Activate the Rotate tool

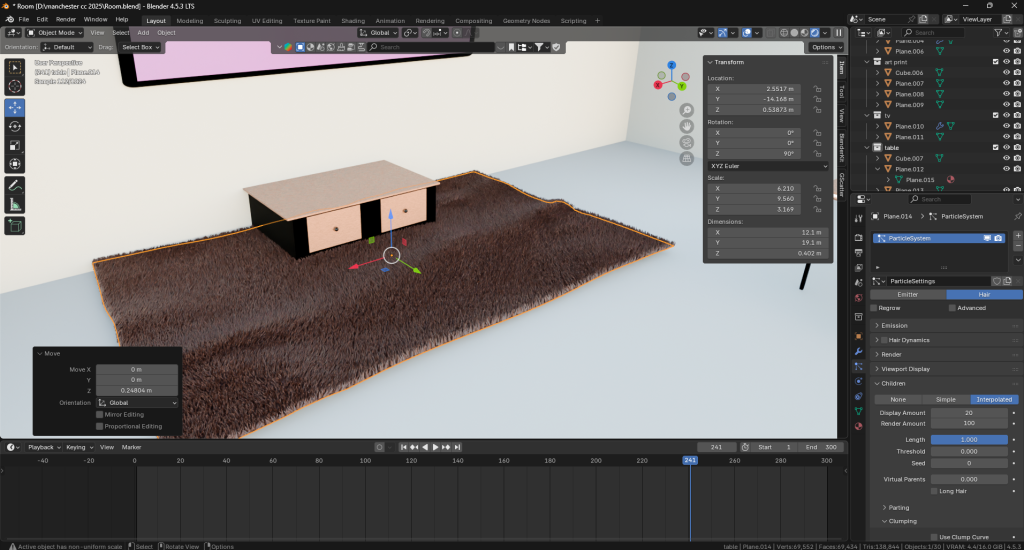(x=15, y=126)
